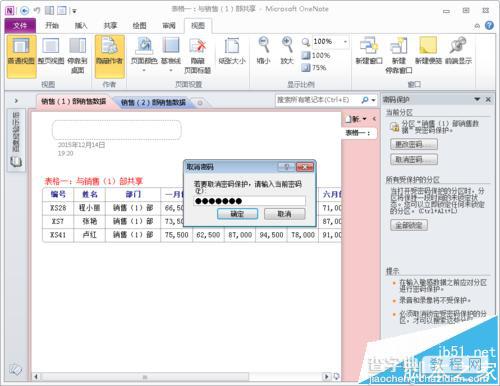Click the Back arrow in Quick Access Toolbar

pos(24,11)
